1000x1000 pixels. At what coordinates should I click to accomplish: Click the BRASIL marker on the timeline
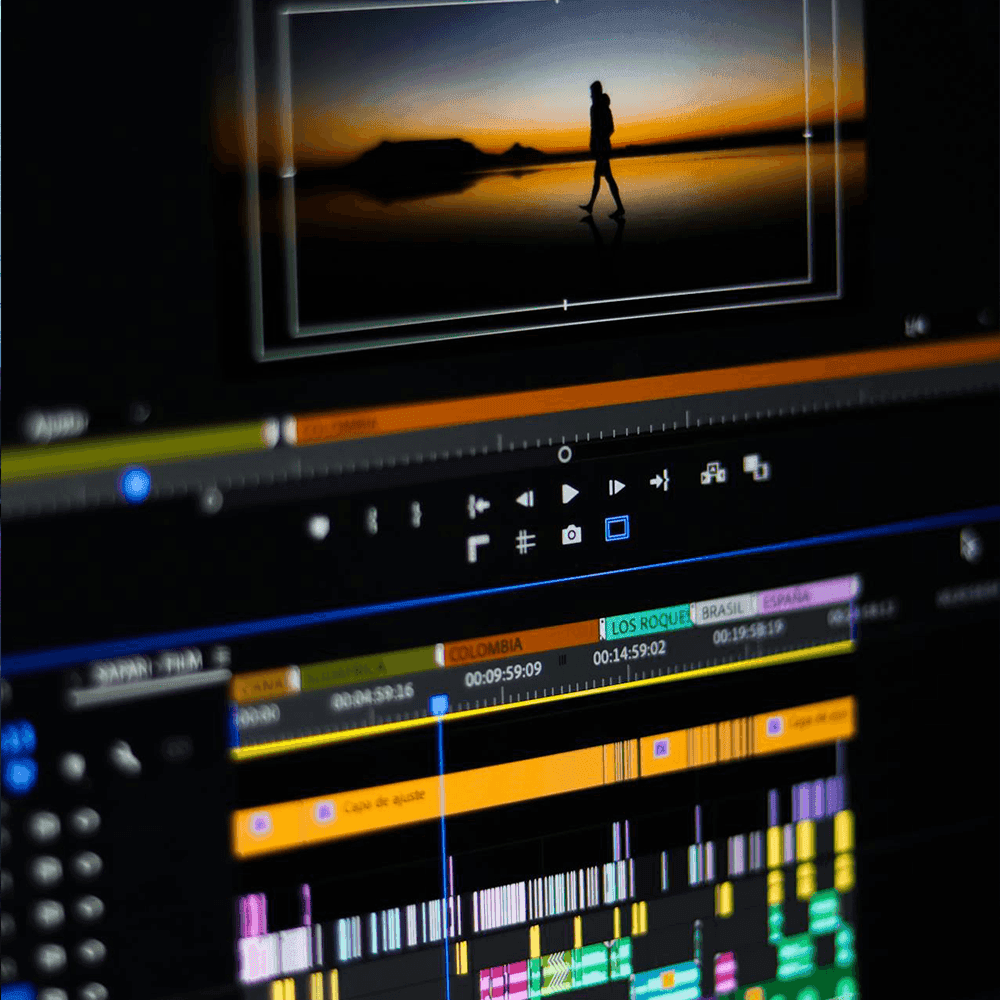coord(723,608)
